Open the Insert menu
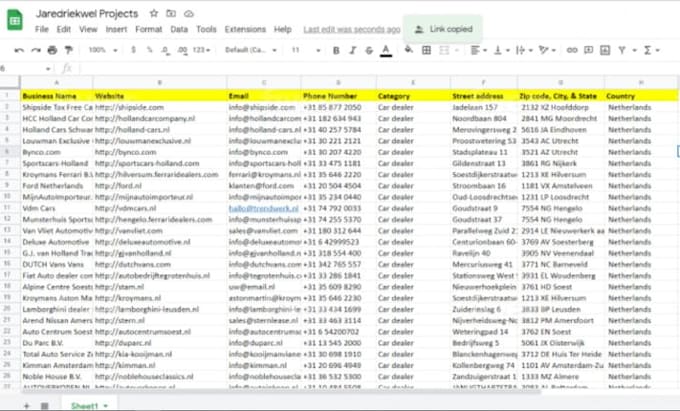Image resolution: width=680 pixels, height=411 pixels. pos(116,29)
